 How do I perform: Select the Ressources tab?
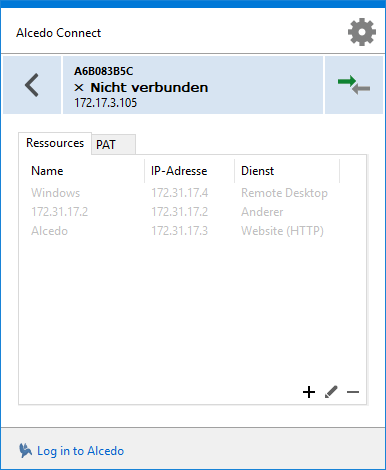[x=55, y=143]
